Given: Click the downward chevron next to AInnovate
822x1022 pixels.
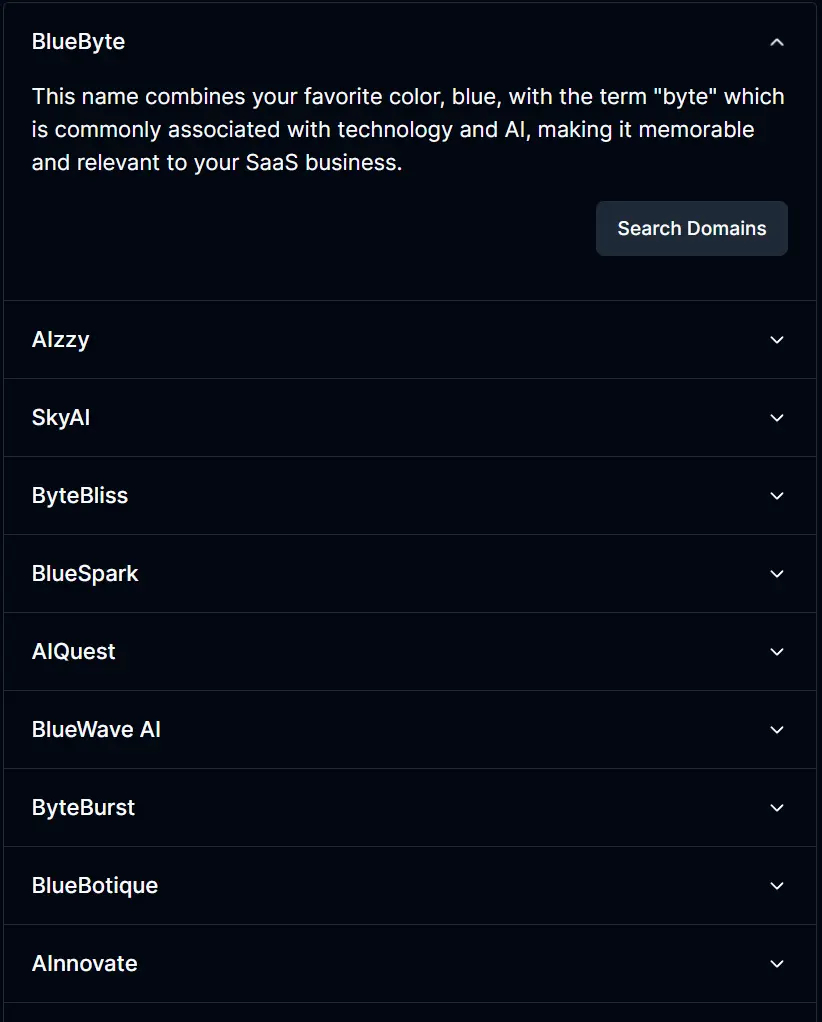Looking at the screenshot, I should pos(777,964).
